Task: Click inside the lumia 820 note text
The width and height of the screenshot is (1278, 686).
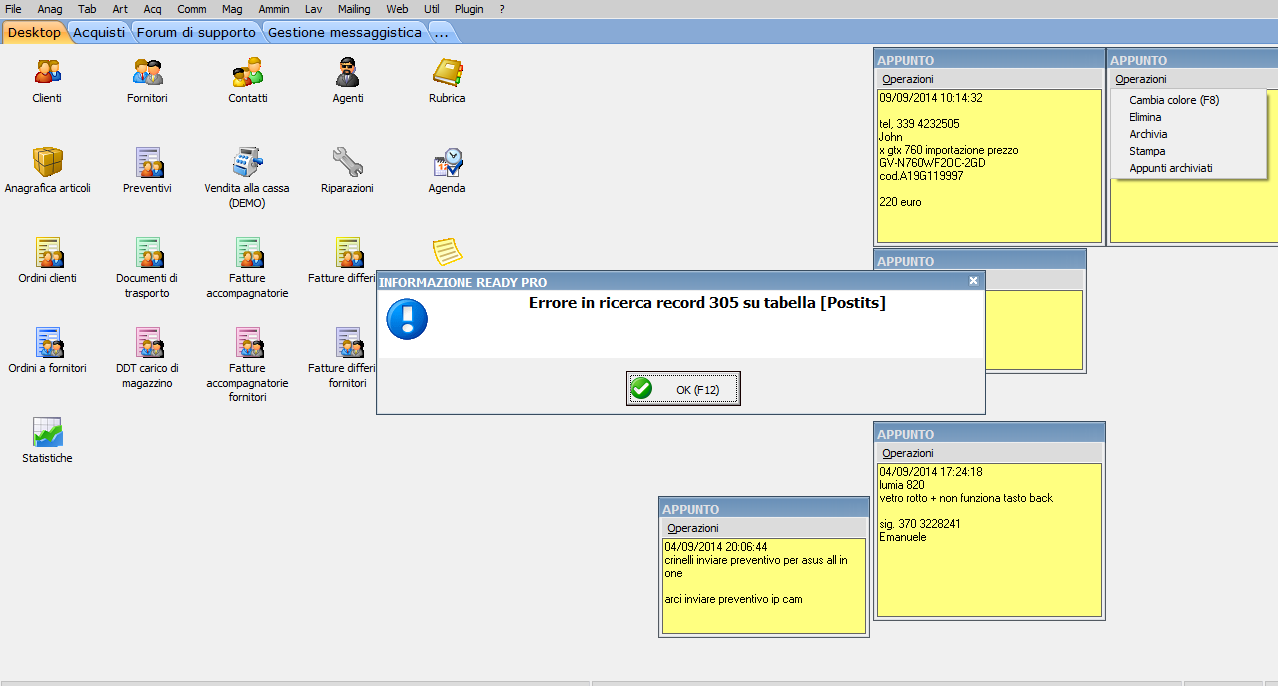Action: [989, 540]
